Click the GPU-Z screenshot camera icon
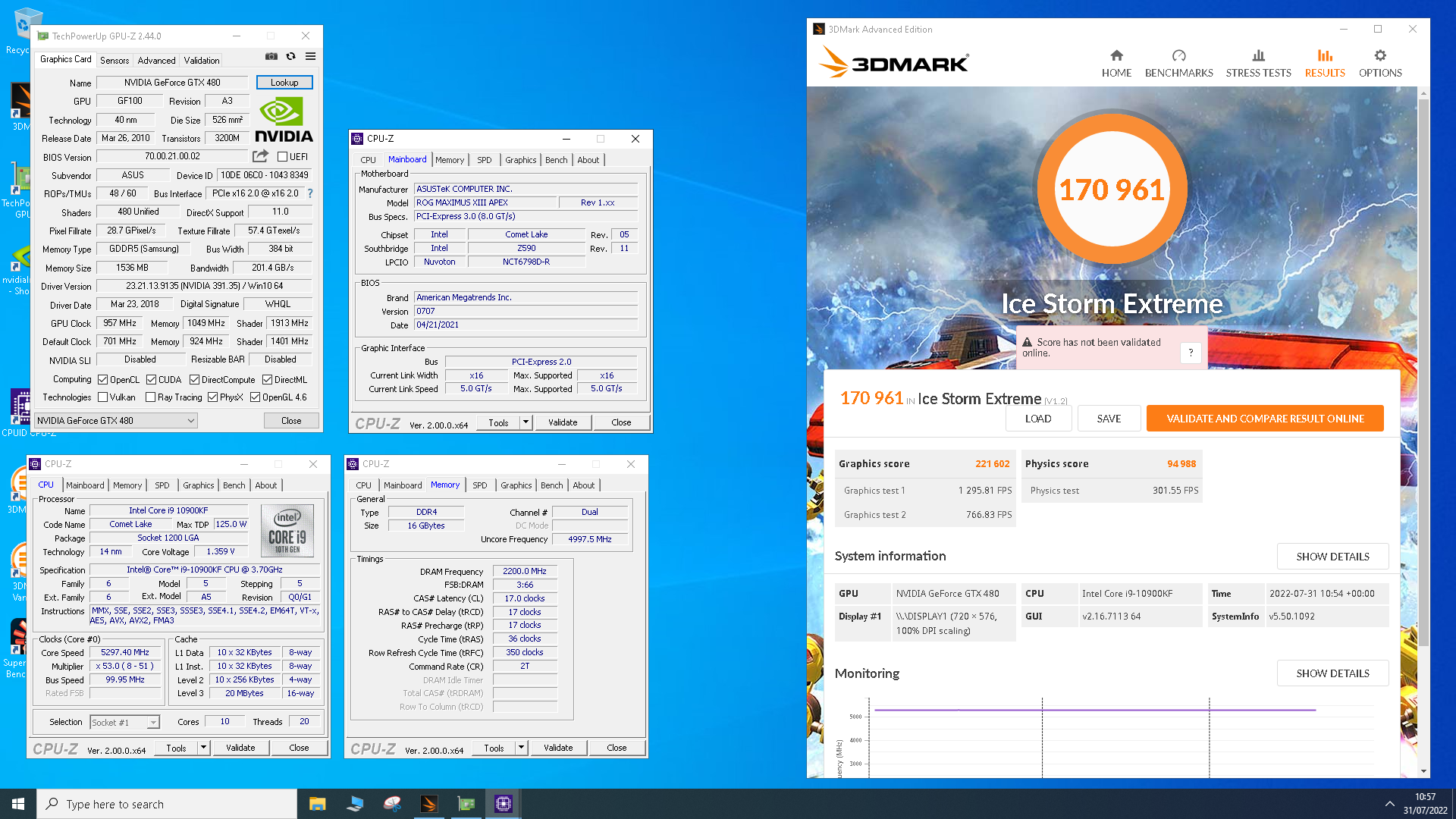This screenshot has width=1456, height=819. point(271,56)
